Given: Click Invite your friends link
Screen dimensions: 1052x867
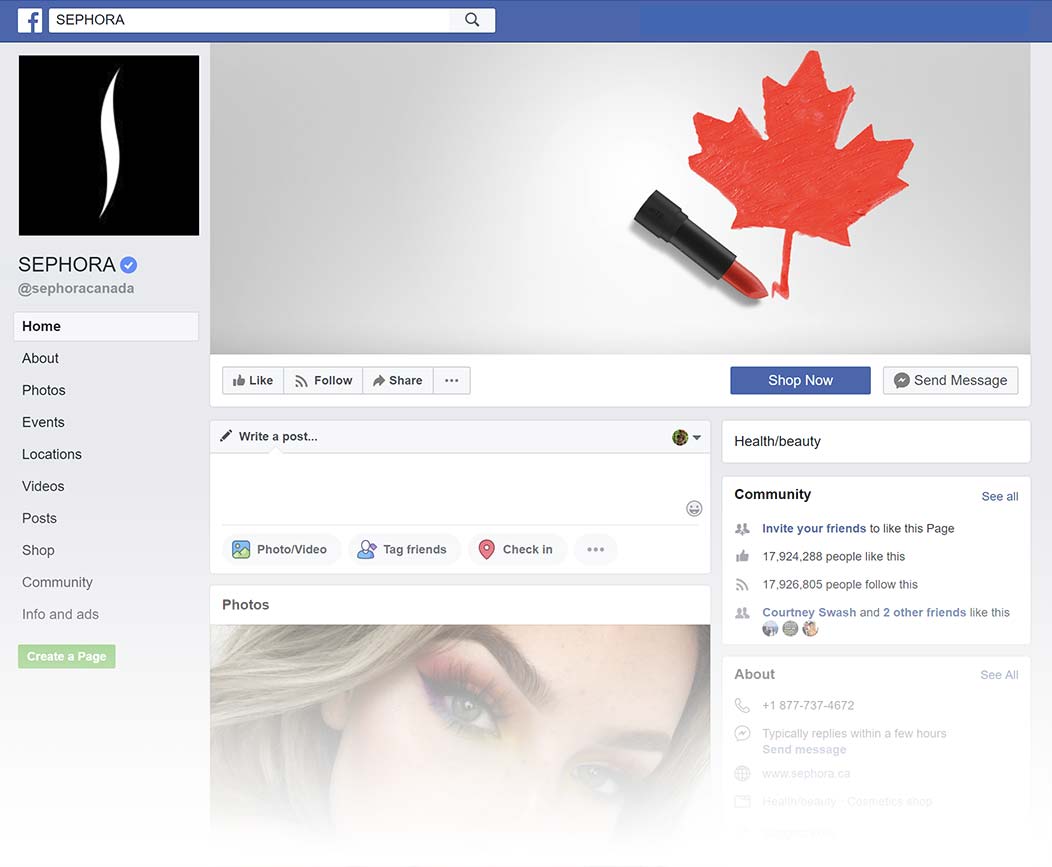Looking at the screenshot, I should [x=814, y=529].
